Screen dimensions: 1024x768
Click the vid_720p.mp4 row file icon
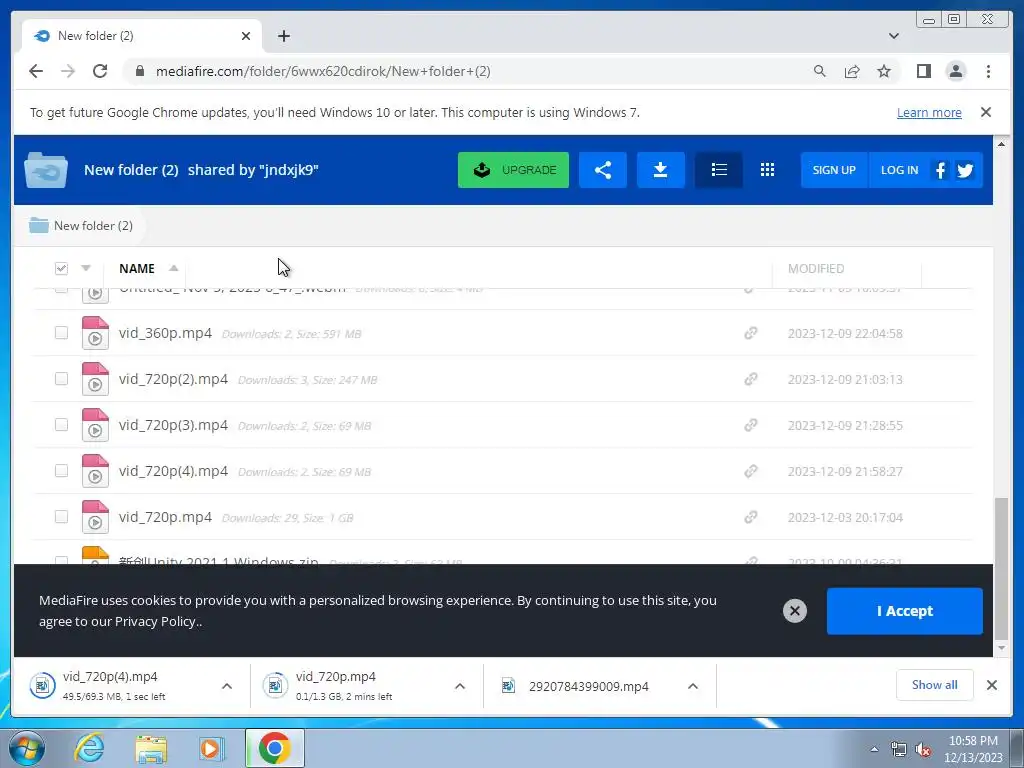(95, 517)
